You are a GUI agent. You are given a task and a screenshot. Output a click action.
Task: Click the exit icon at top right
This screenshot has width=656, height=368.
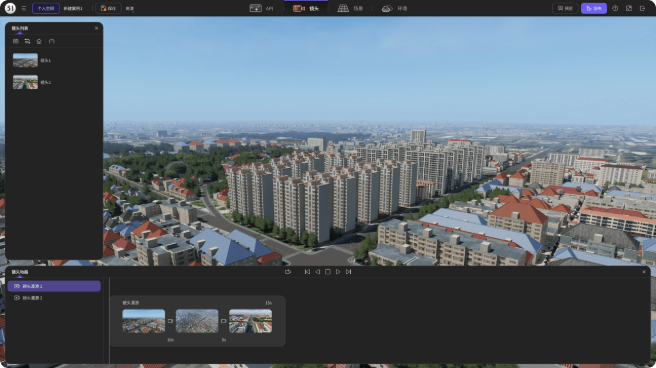click(x=643, y=8)
